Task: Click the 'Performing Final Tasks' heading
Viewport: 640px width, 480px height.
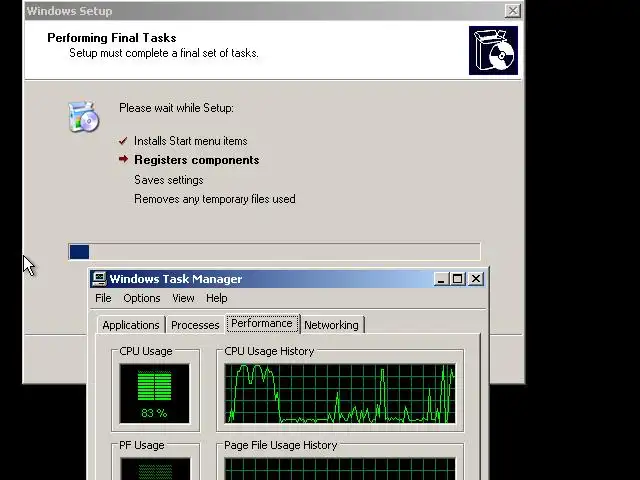Action: coord(112,38)
